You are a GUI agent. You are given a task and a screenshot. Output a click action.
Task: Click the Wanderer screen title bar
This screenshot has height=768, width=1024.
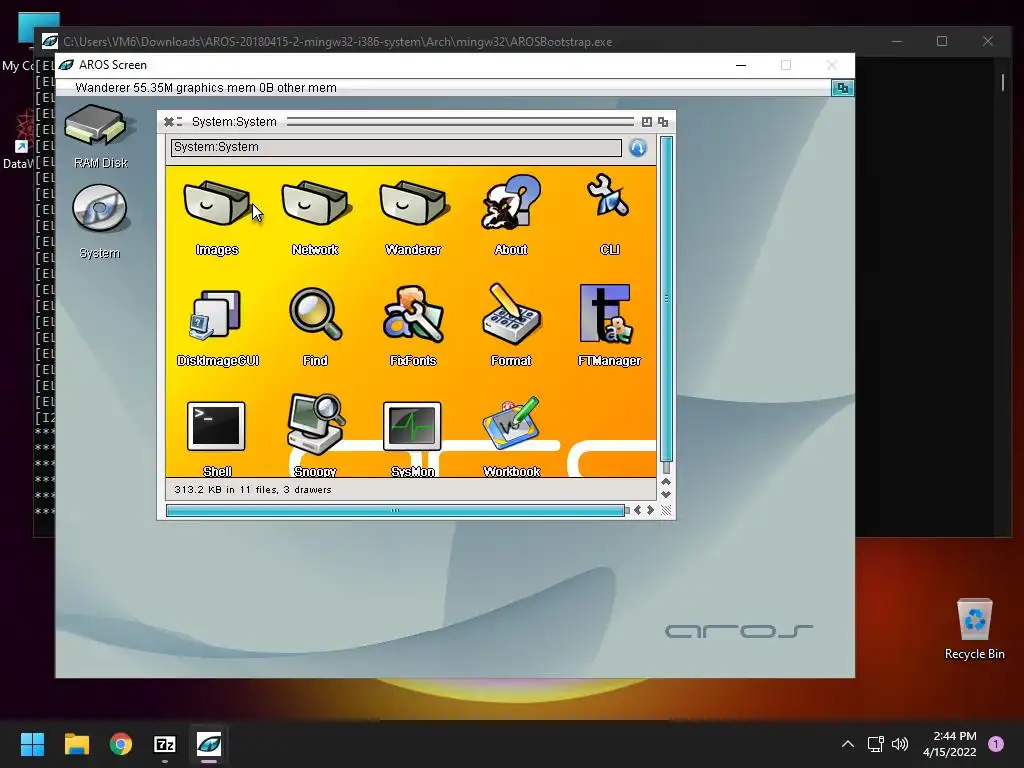tap(443, 88)
